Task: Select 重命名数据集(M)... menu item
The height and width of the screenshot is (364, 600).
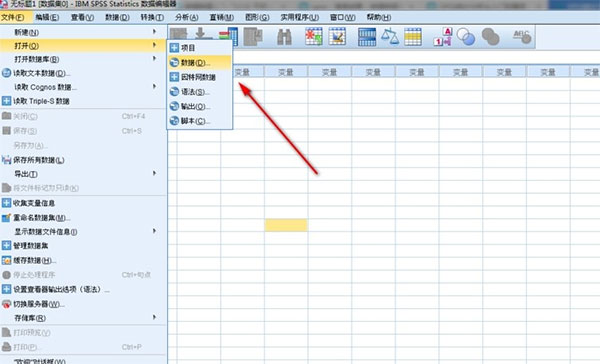Action: click(x=83, y=218)
